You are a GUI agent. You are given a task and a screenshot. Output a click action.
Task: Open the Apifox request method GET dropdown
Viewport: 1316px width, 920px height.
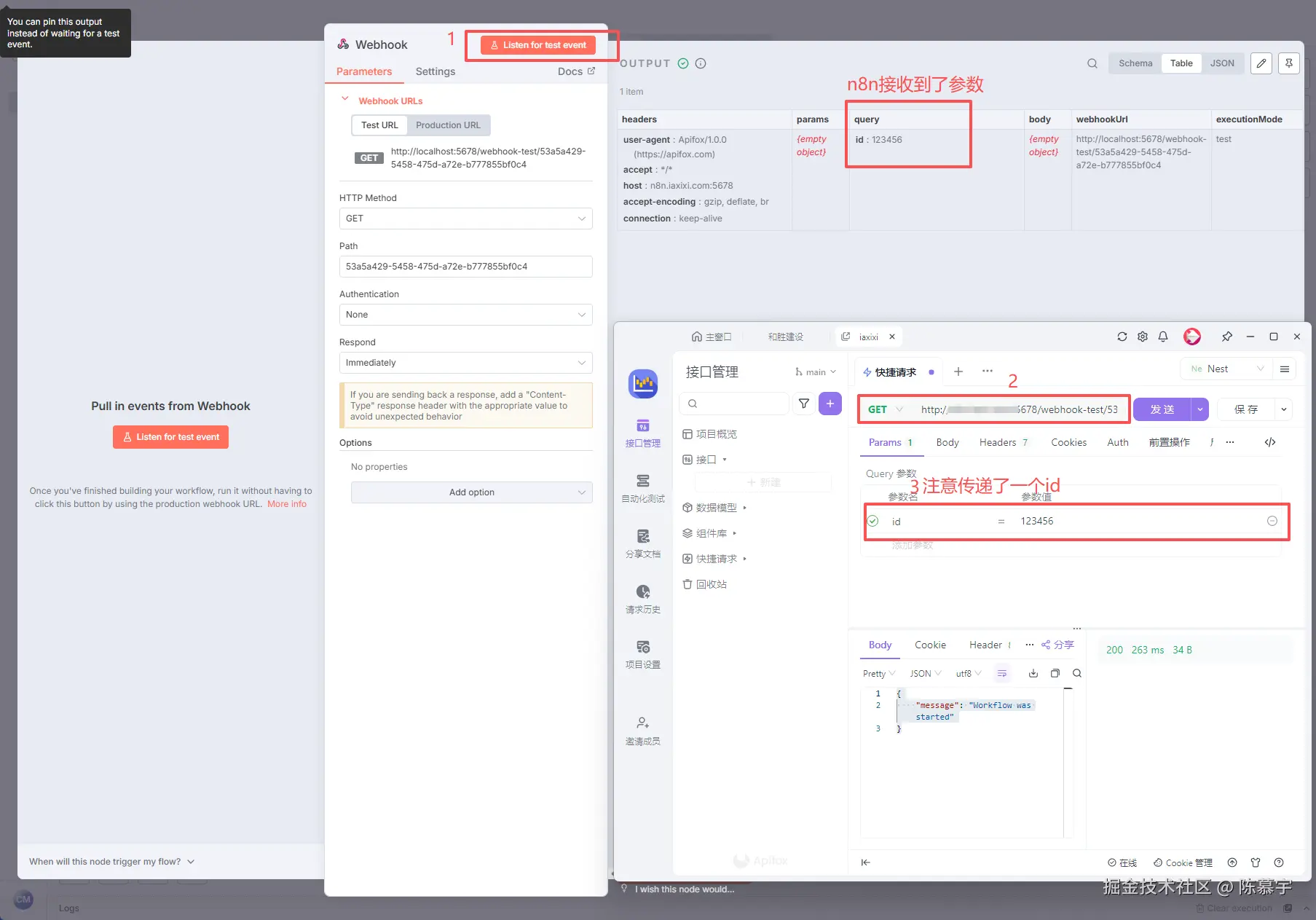coord(885,409)
